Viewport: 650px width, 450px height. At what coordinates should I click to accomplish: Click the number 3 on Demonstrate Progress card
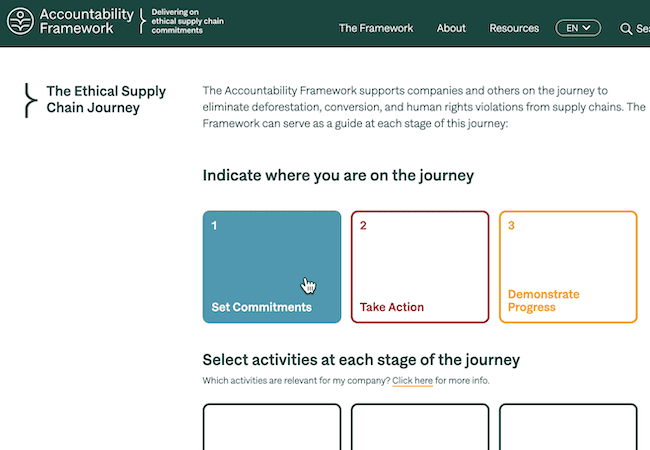click(511, 225)
